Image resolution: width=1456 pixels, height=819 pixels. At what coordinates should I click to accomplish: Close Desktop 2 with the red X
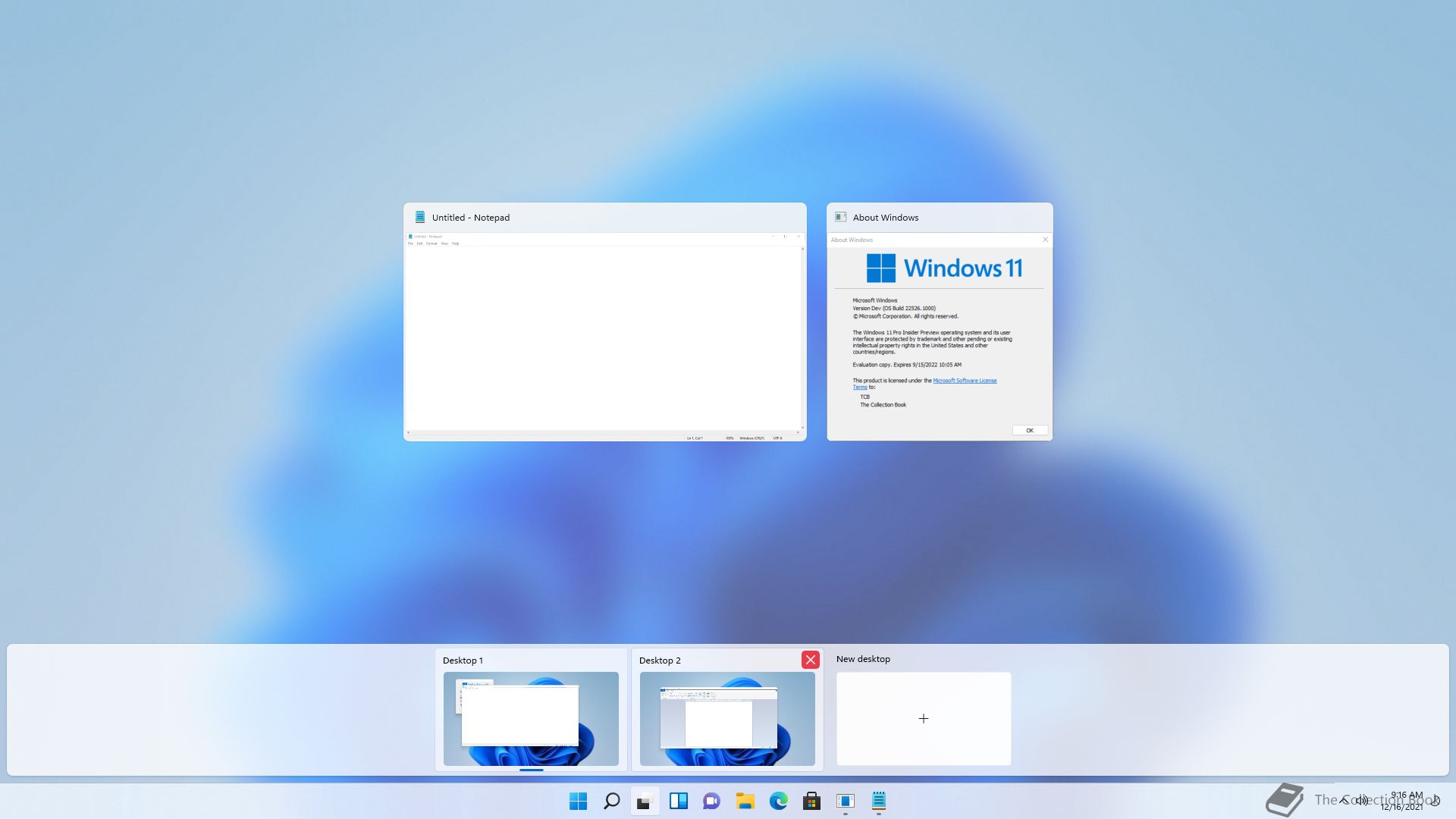[x=811, y=660]
